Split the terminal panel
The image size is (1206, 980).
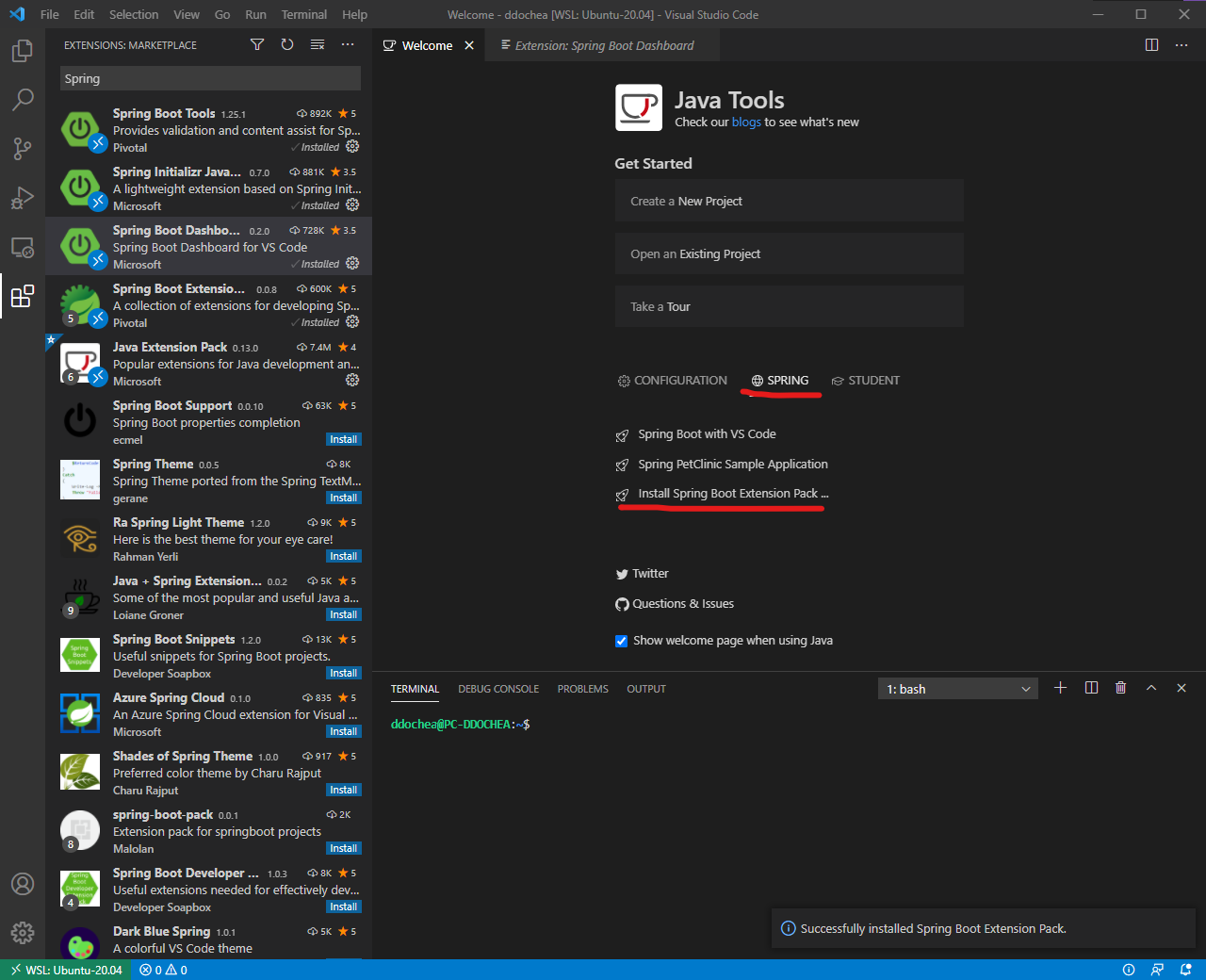click(1091, 688)
